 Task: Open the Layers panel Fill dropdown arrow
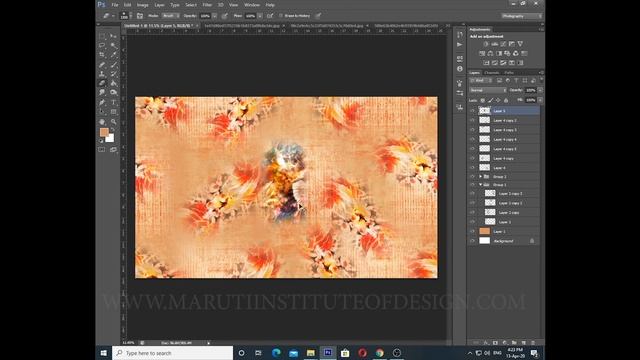pos(540,100)
